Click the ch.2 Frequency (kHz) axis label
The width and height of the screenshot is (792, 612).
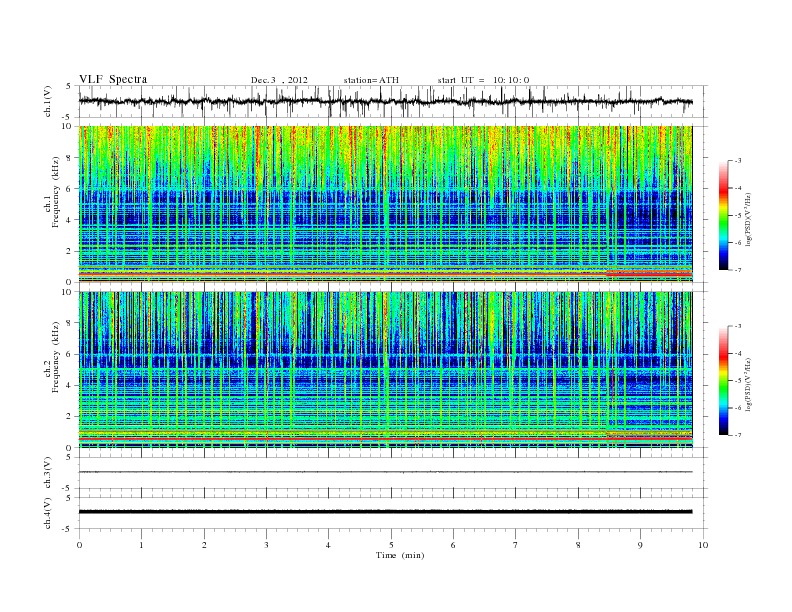[x=53, y=370]
